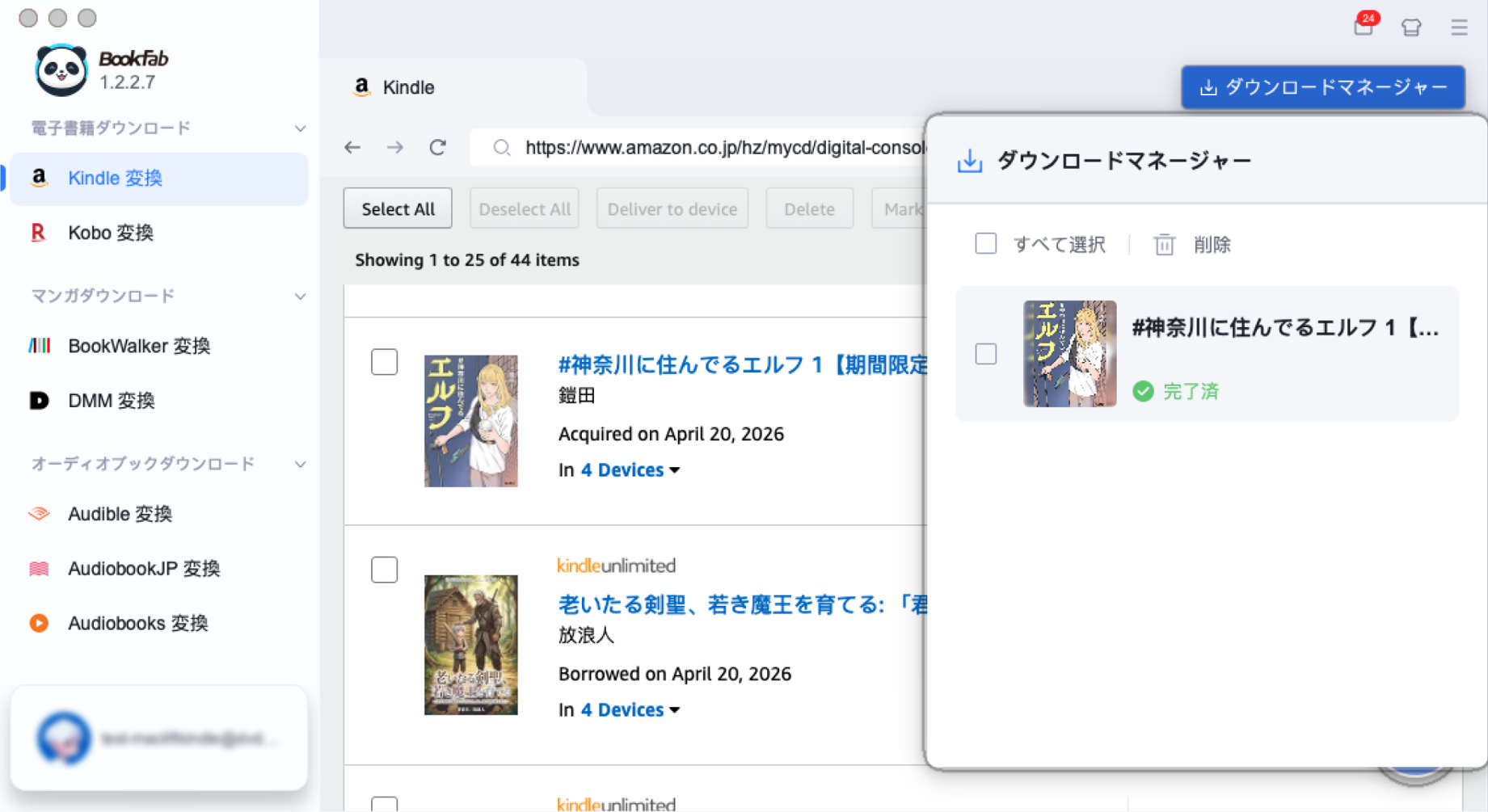Collapse the 電子書籍ダウンロード section

coord(300,128)
